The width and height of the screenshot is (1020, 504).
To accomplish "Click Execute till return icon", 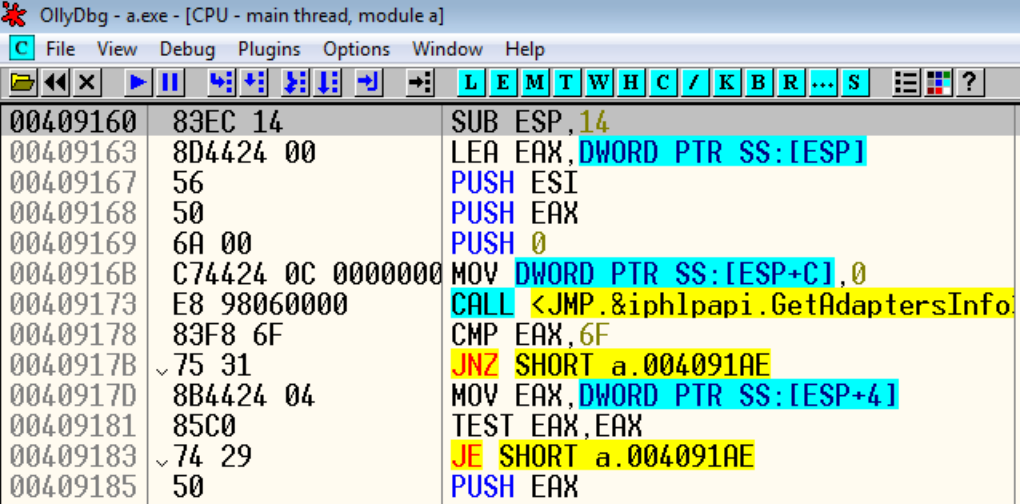I will pos(369,82).
